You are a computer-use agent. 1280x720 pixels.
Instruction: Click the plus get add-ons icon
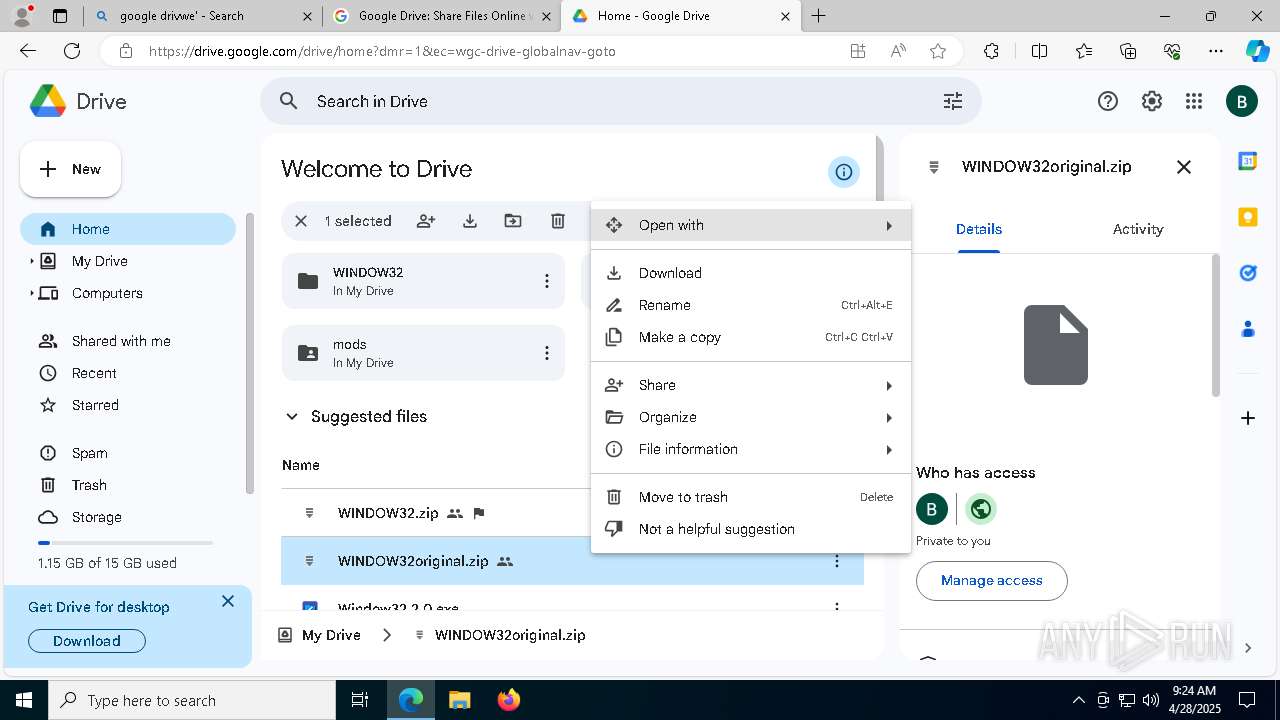coord(1248,418)
